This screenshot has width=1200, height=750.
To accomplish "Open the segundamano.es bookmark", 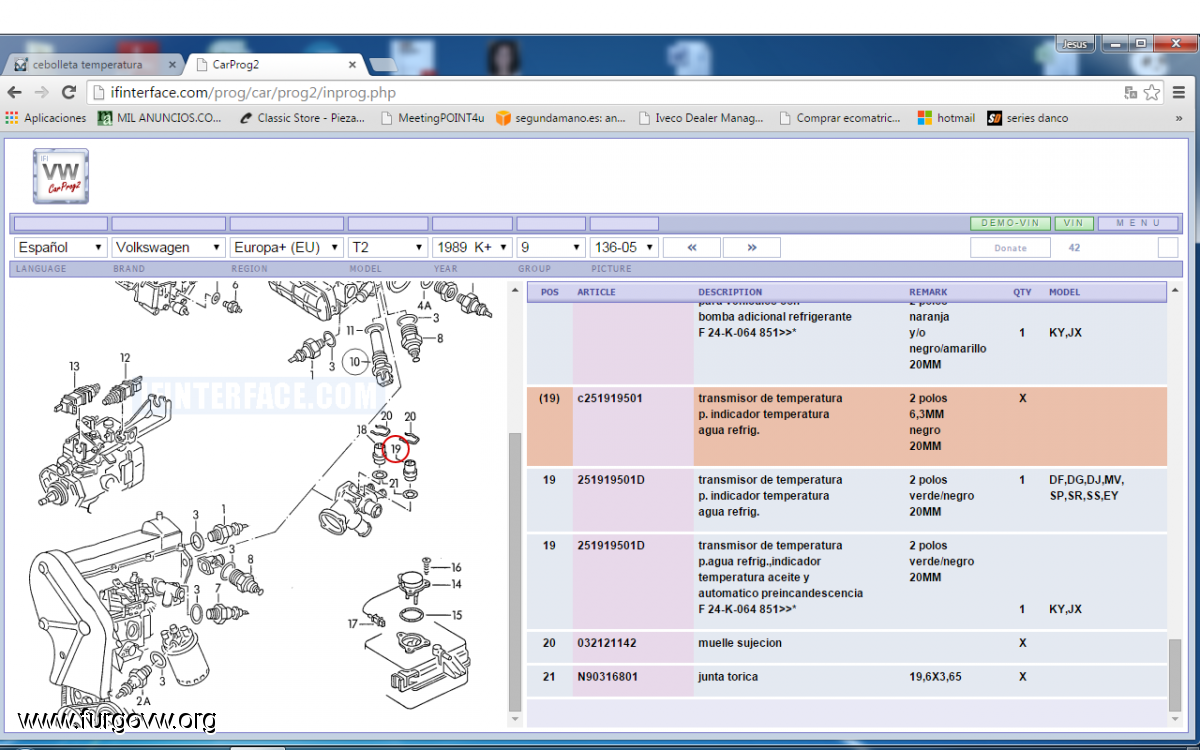I will [561, 118].
